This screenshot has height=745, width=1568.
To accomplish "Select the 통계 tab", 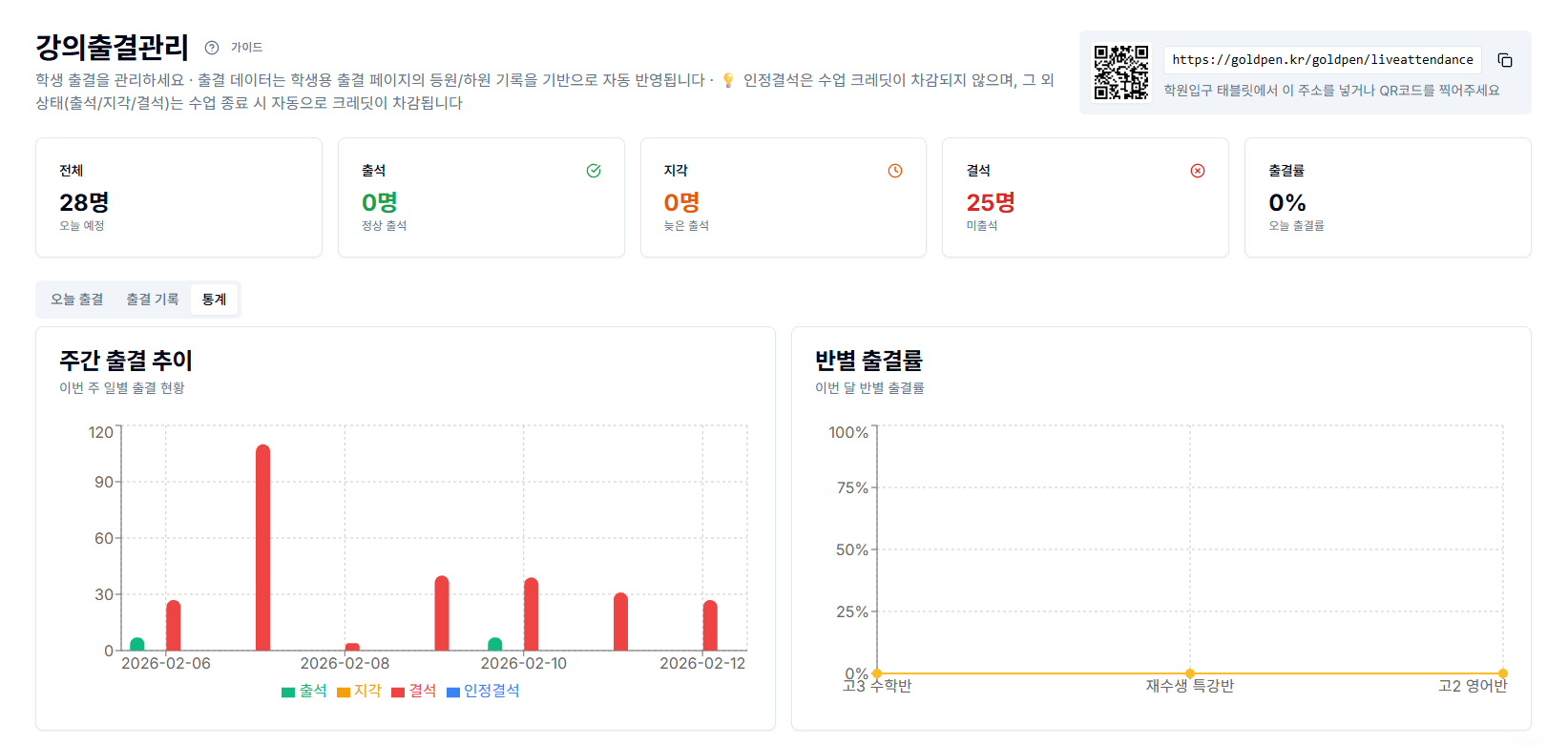I will 215,300.
